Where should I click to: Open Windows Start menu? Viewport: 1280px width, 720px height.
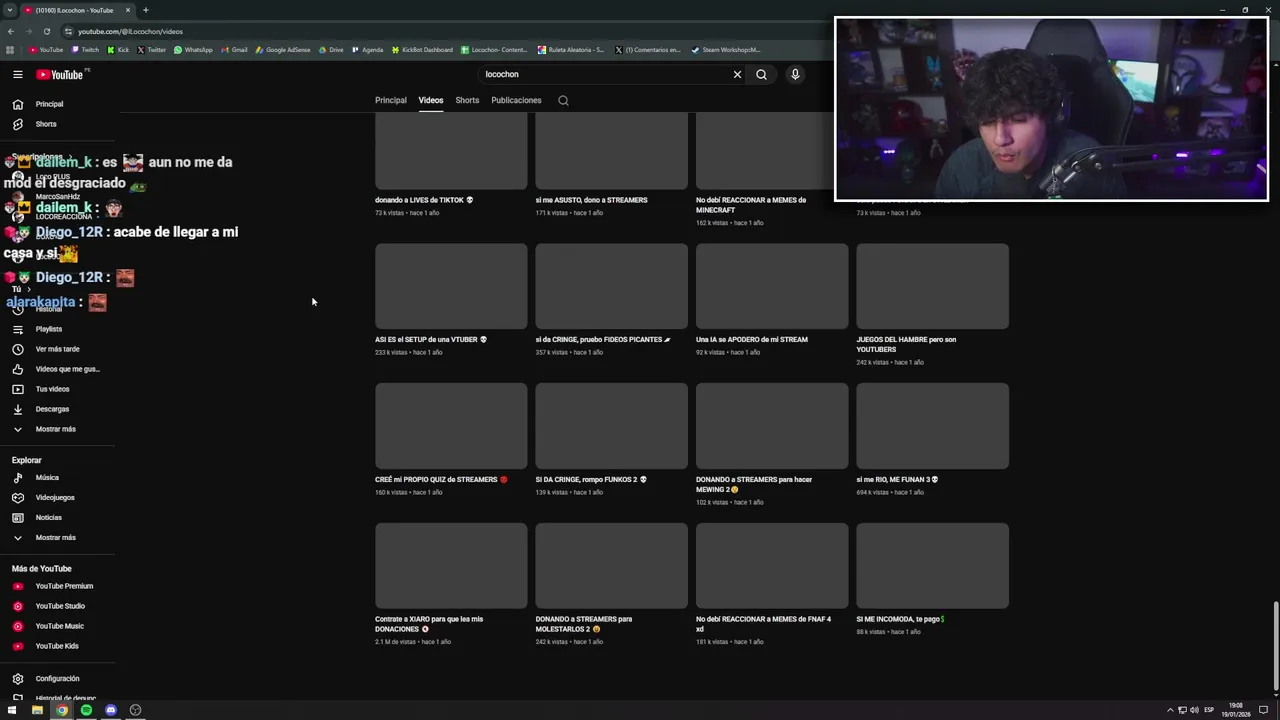pyautogui.click(x=12, y=710)
